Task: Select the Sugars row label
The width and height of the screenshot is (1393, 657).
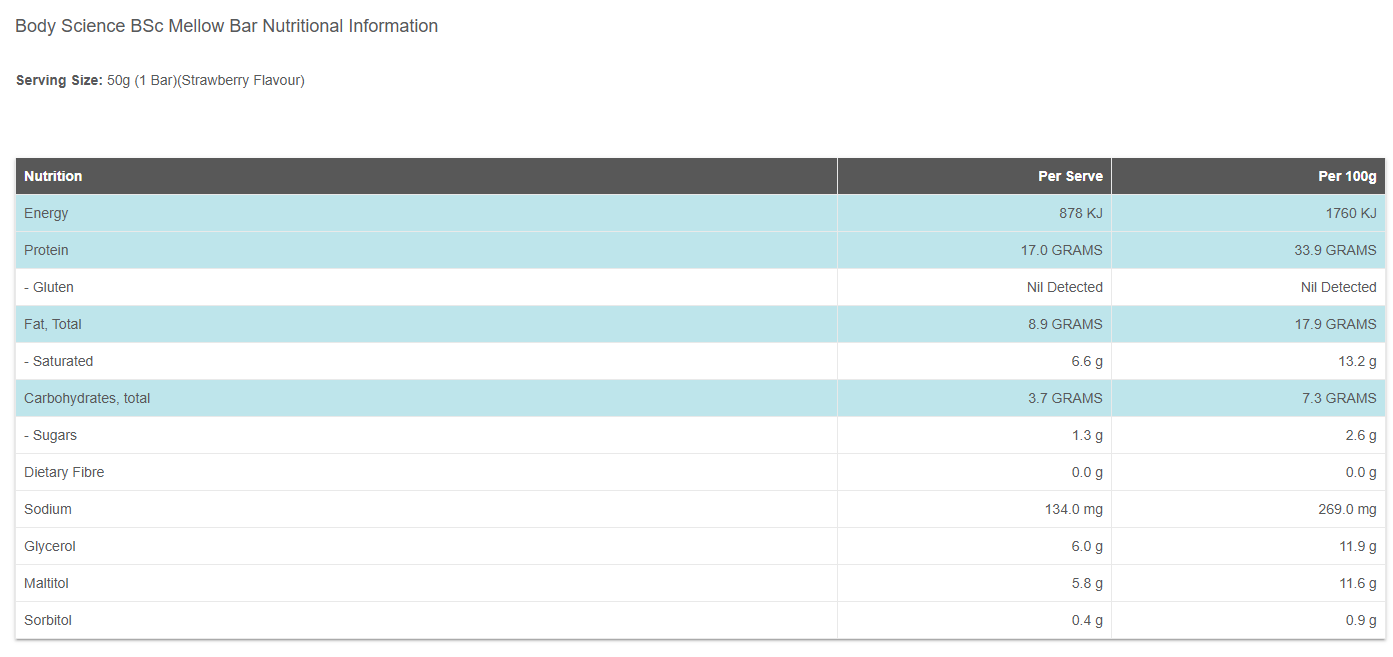Action: (x=51, y=435)
